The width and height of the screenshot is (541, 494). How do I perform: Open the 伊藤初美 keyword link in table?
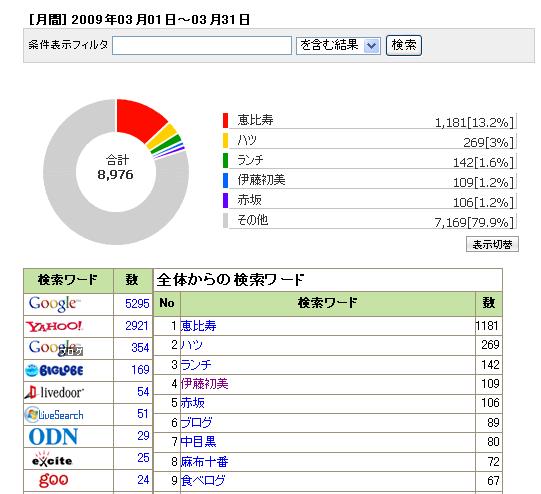204,384
